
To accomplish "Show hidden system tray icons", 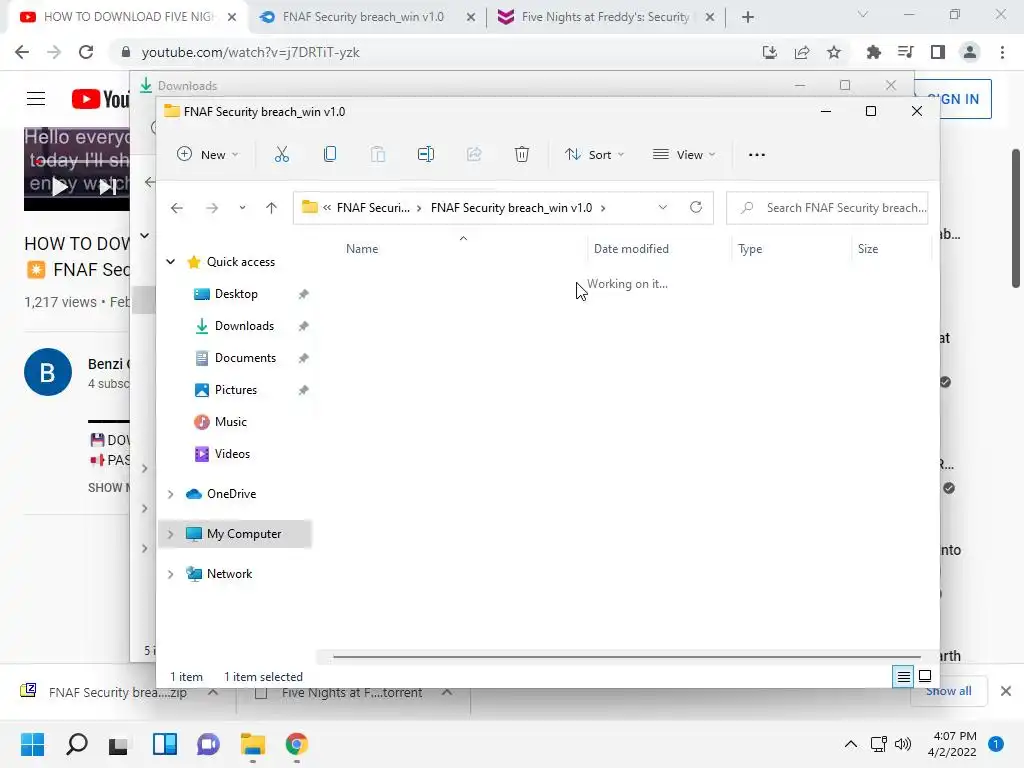I will [850, 744].
